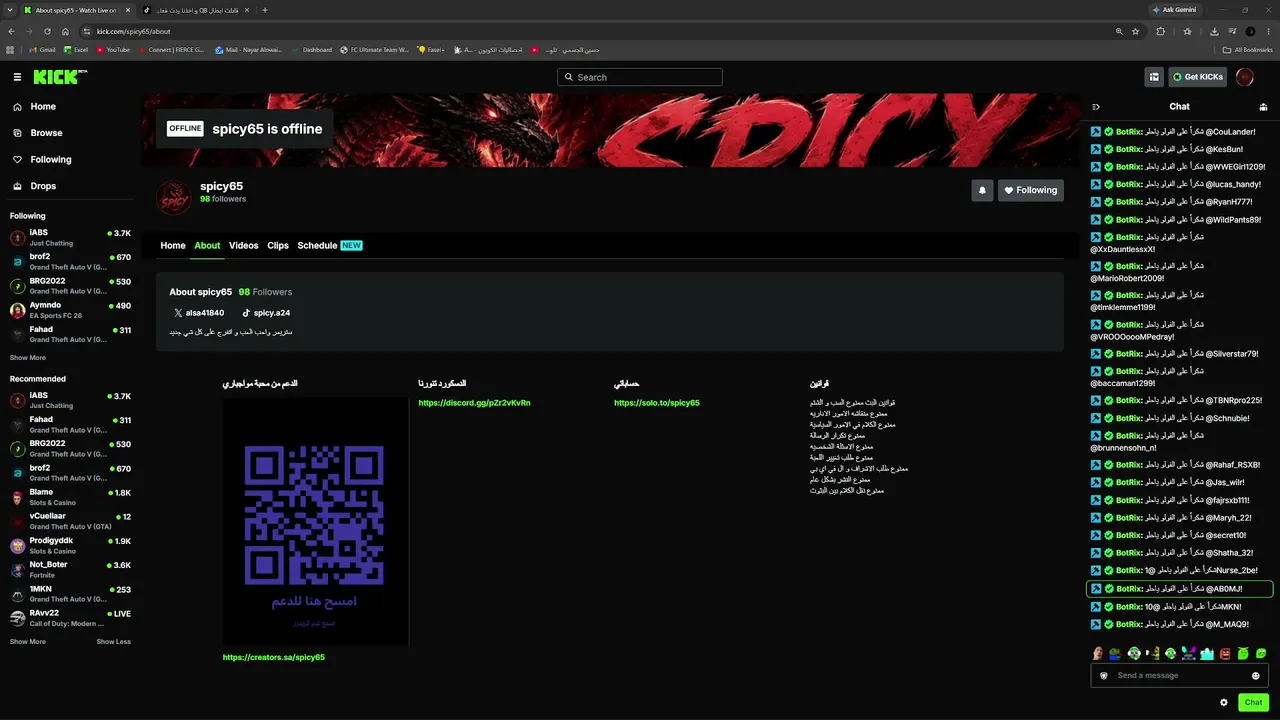
Task: Bookmark this page with the star icon
Action: 1136,31
